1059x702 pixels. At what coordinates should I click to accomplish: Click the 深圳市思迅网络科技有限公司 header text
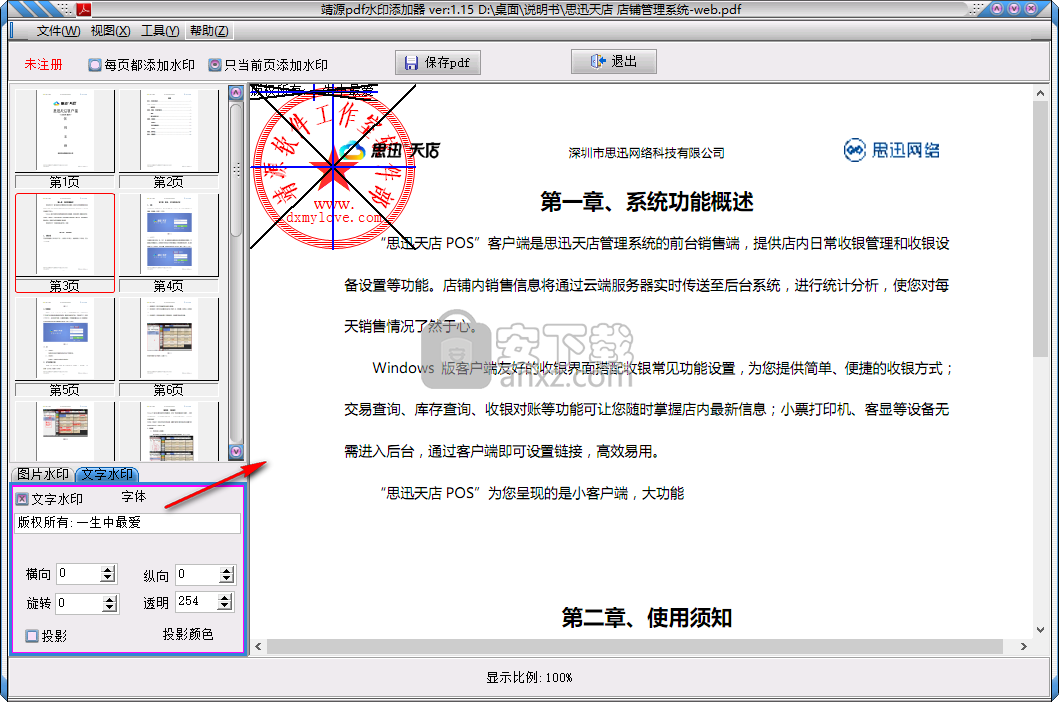[646, 153]
